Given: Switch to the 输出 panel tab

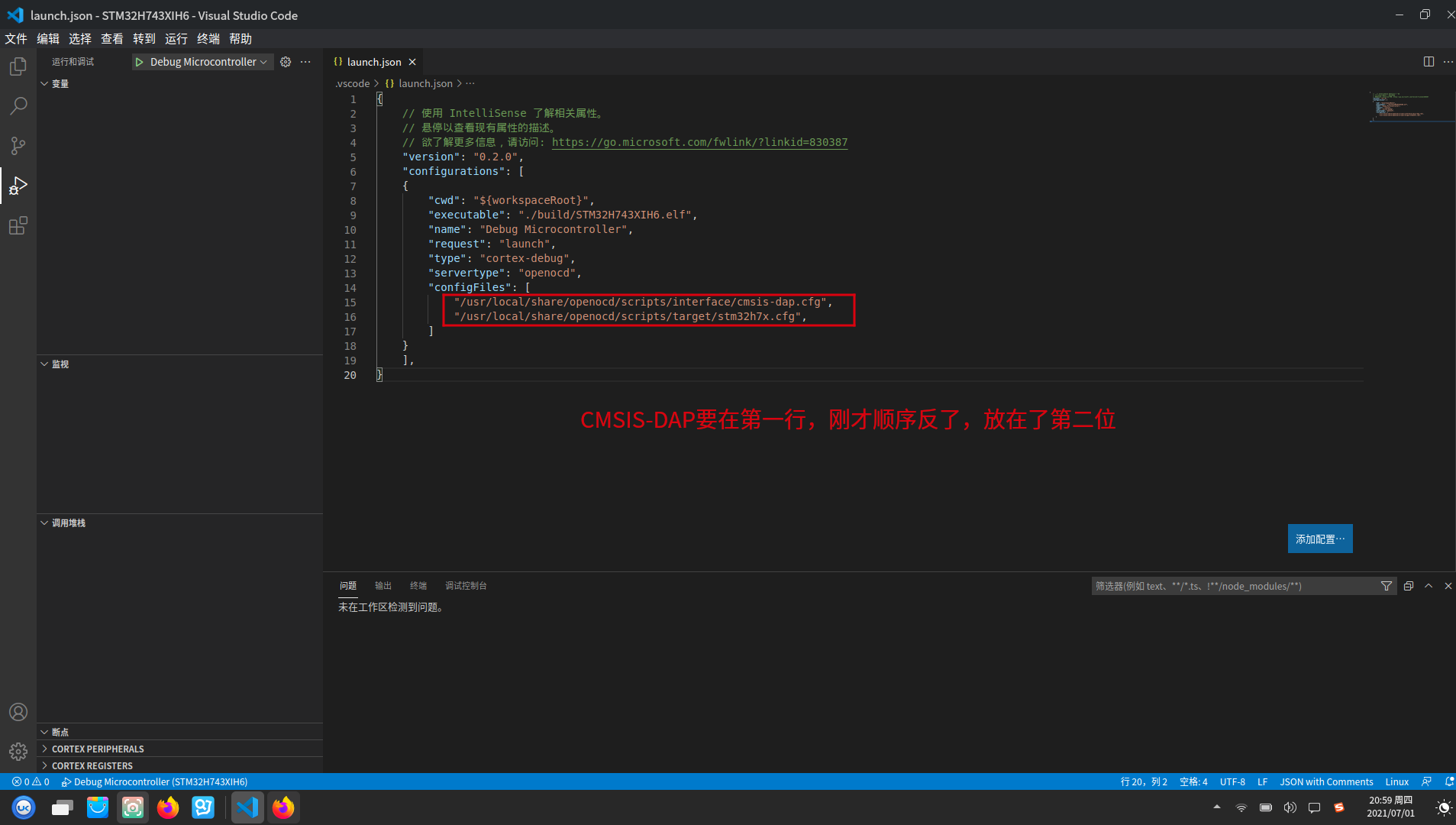Looking at the screenshot, I should coord(383,586).
